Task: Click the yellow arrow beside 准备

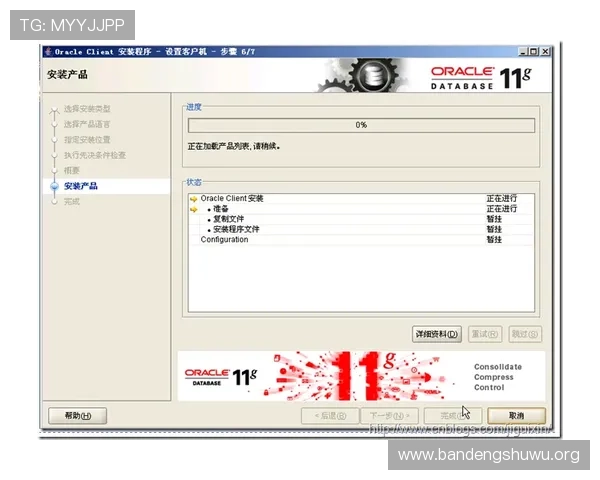Action: [194, 209]
